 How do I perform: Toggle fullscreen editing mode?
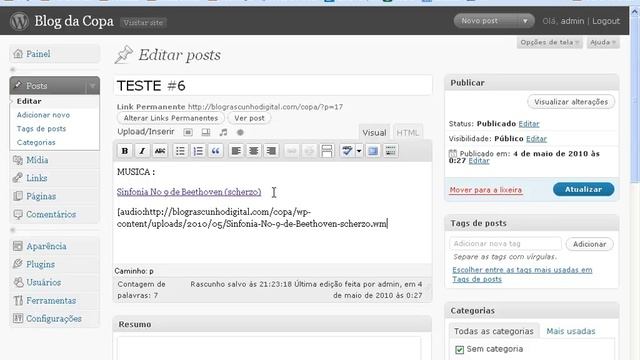(373, 151)
